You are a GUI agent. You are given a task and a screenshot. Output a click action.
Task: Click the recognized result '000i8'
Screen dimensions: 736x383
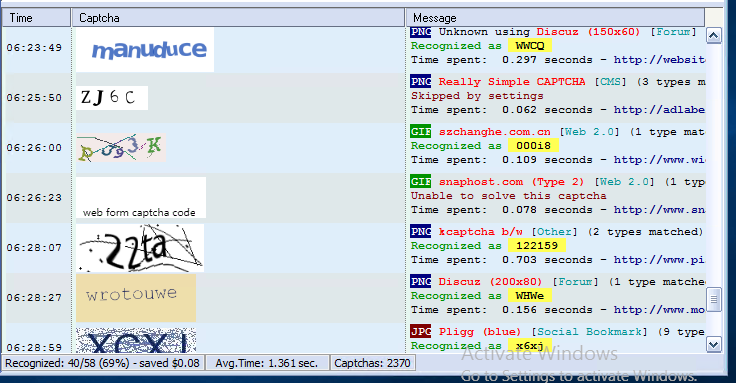coord(533,146)
